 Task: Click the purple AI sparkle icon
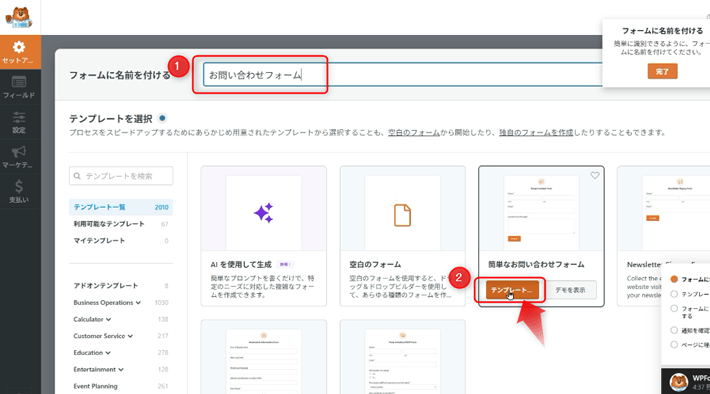coord(264,212)
